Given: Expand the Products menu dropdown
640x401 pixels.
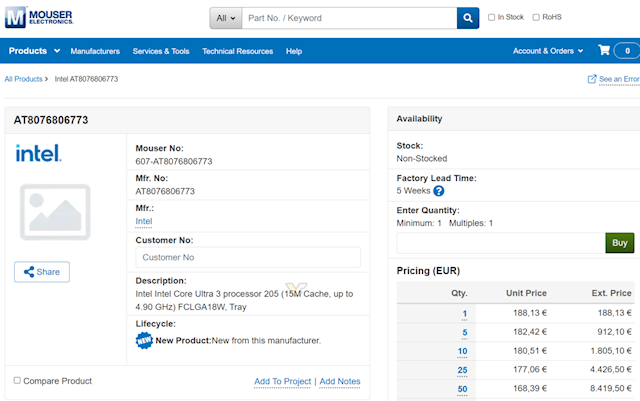Looking at the screenshot, I should coord(34,51).
